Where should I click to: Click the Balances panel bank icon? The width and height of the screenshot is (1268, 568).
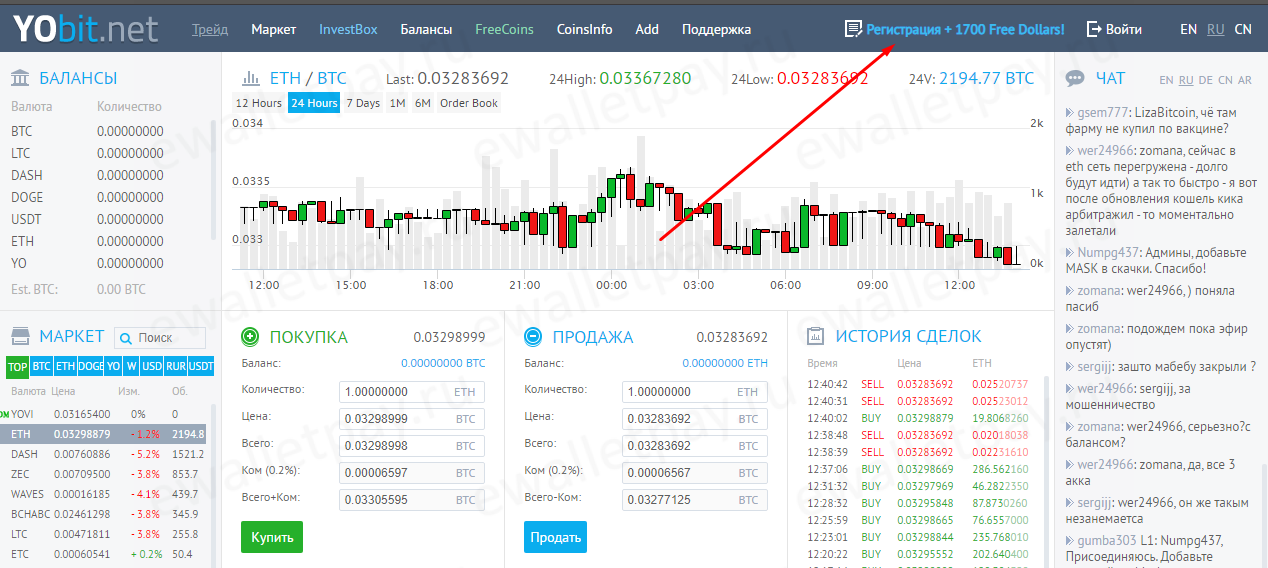click(x=20, y=78)
